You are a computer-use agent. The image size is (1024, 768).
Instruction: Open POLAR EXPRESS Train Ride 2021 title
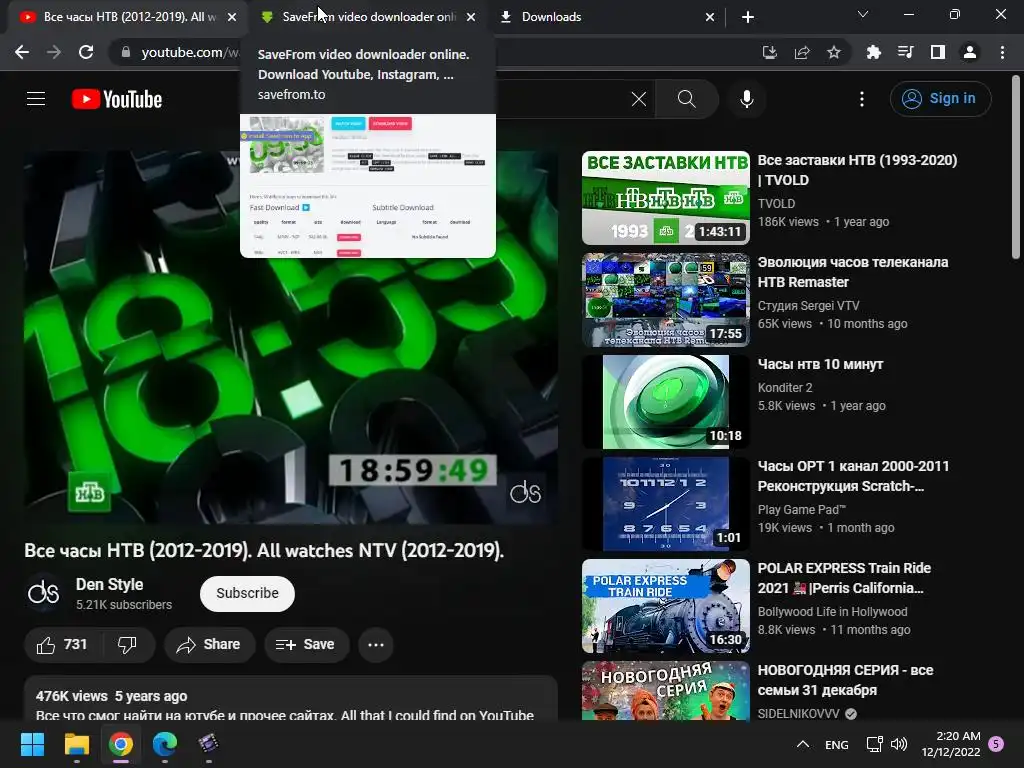[844, 578]
